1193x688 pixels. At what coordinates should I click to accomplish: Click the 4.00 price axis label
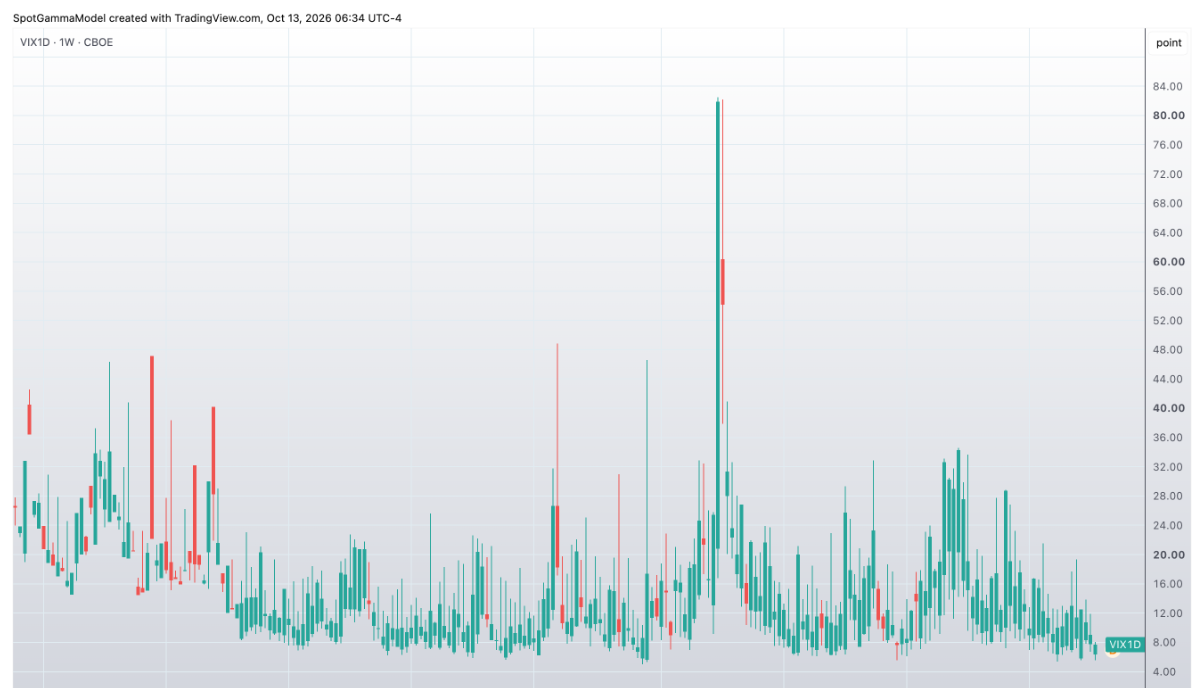tap(1164, 672)
